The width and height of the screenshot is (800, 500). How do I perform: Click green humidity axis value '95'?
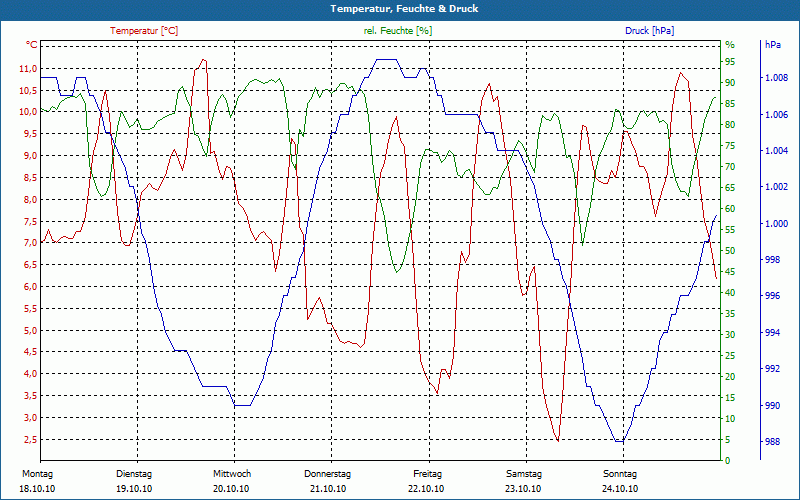[730, 62]
